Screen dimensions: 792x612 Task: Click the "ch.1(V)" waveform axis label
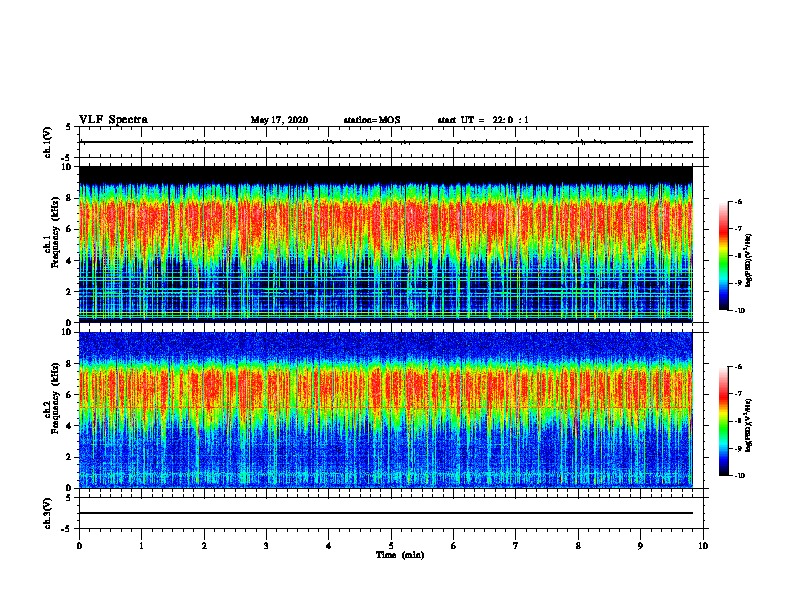click(x=48, y=142)
